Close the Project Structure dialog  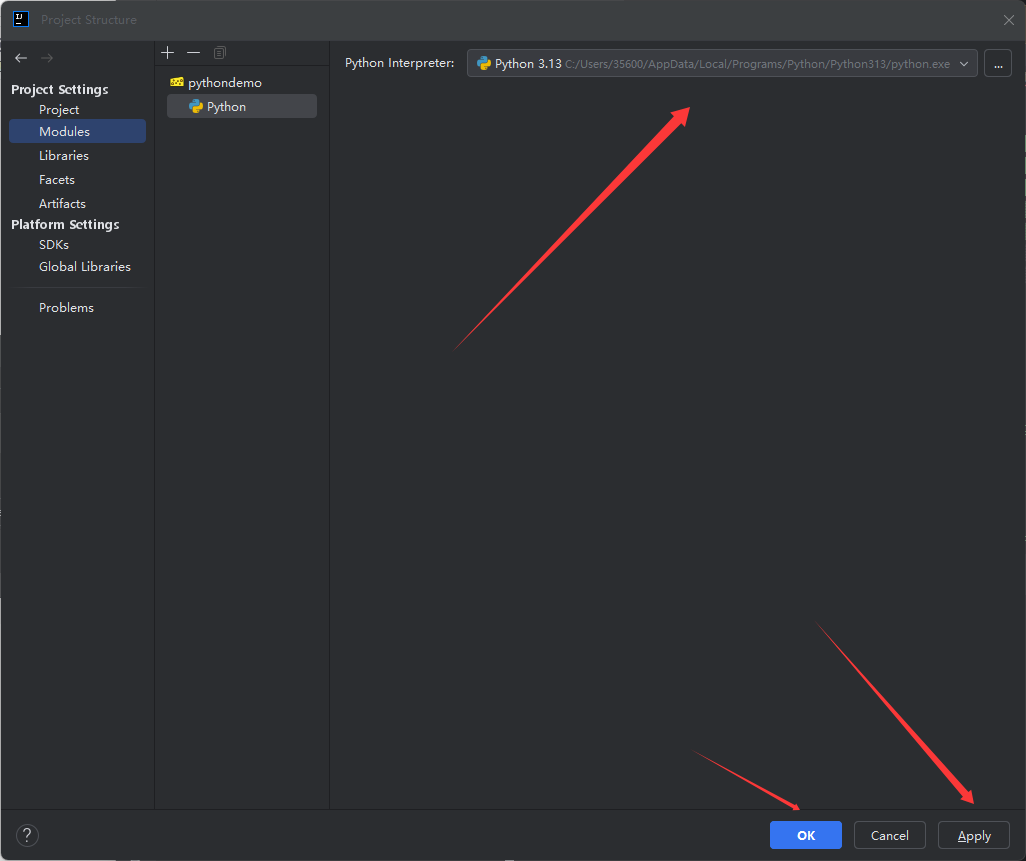pyautogui.click(x=1008, y=20)
